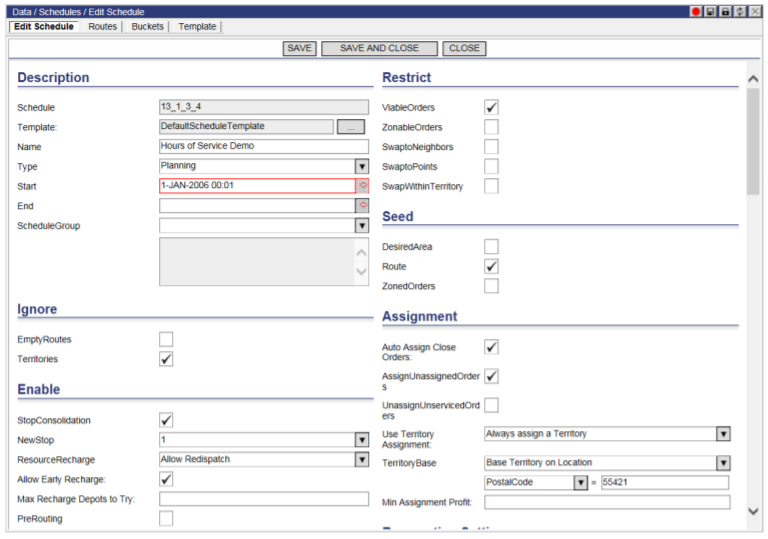Uncheck the ViableOrders checkbox
The image size is (768, 539).
click(x=491, y=107)
